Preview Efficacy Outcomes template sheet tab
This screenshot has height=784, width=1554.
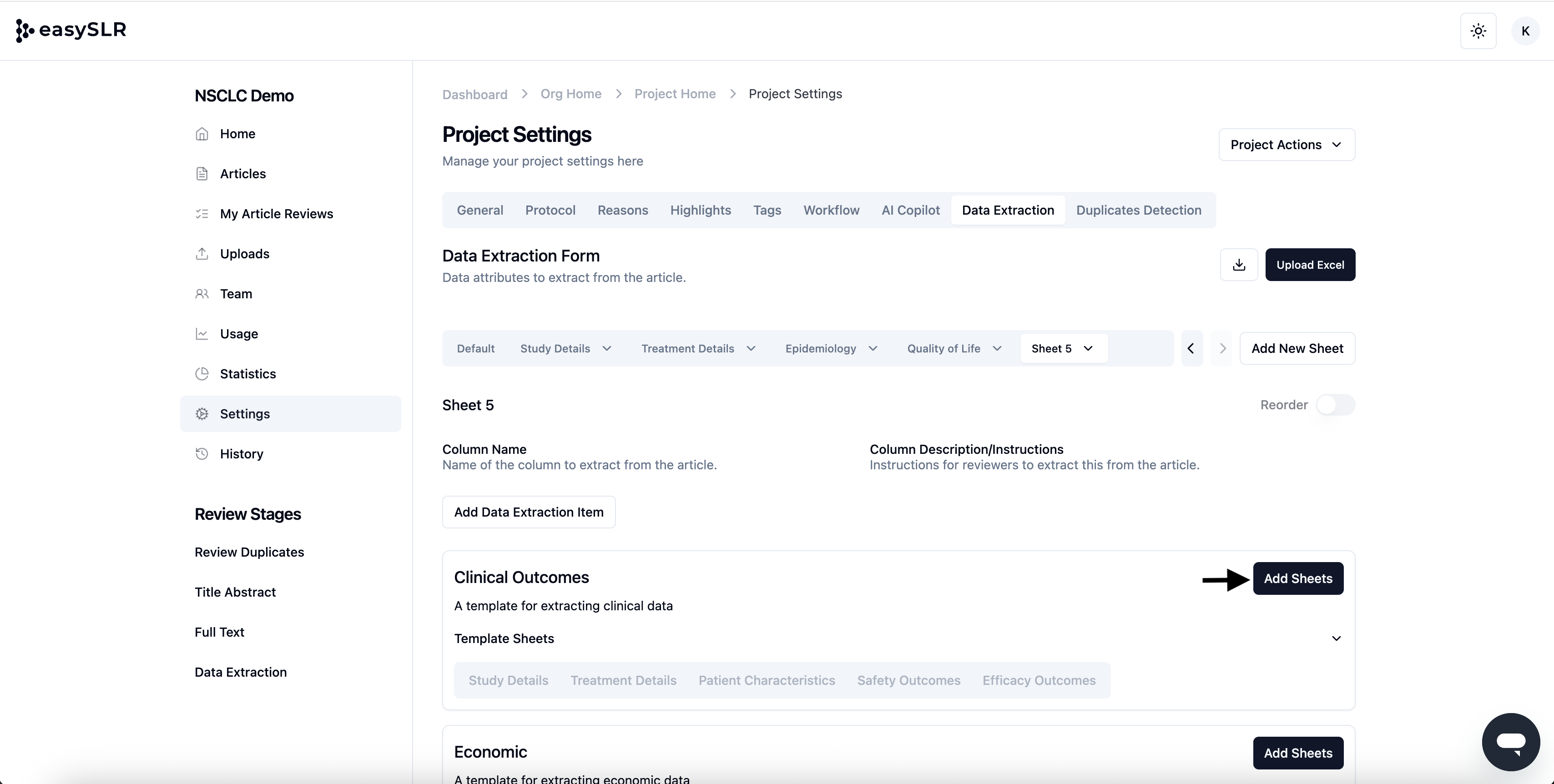[1039, 680]
